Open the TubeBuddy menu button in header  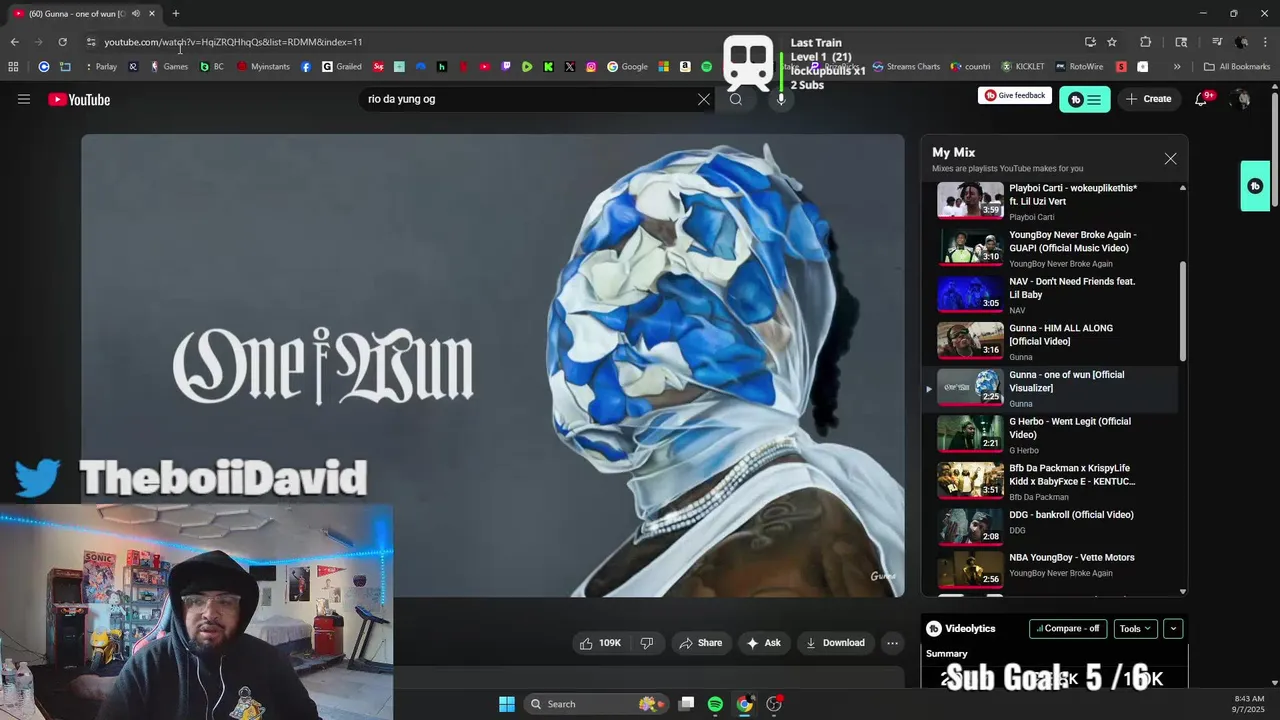[1084, 99]
